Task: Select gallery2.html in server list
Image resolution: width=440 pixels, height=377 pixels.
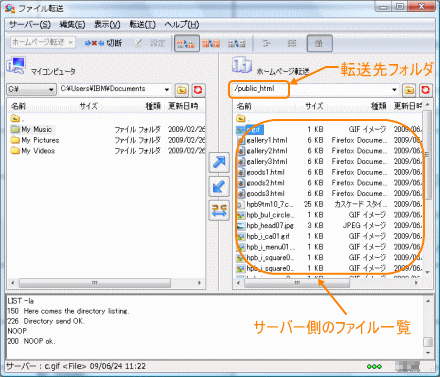Action: coord(262,151)
